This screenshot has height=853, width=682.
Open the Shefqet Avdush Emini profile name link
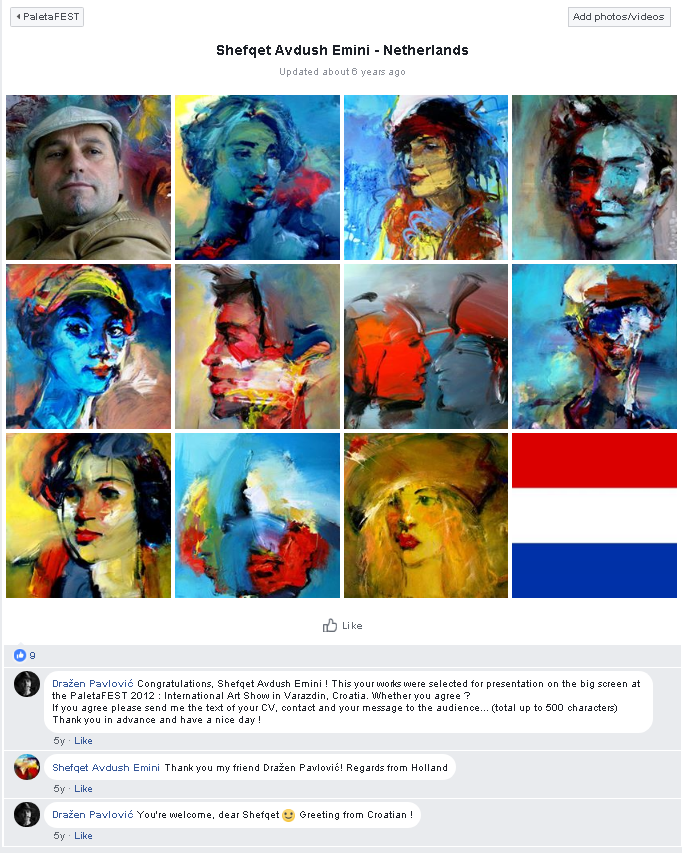coord(106,767)
